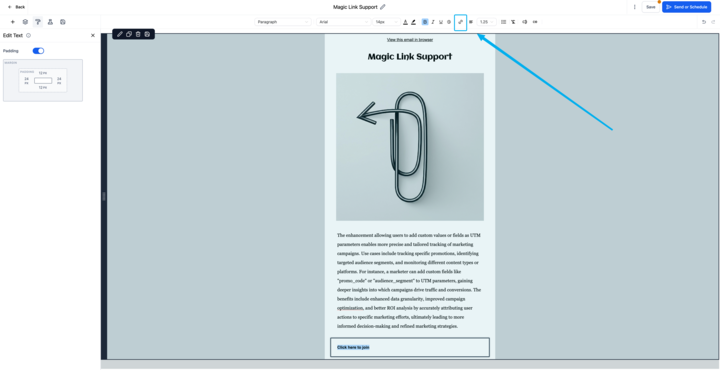720x370 pixels.
Task: Toggle the Padding switch off
Action: [38, 51]
